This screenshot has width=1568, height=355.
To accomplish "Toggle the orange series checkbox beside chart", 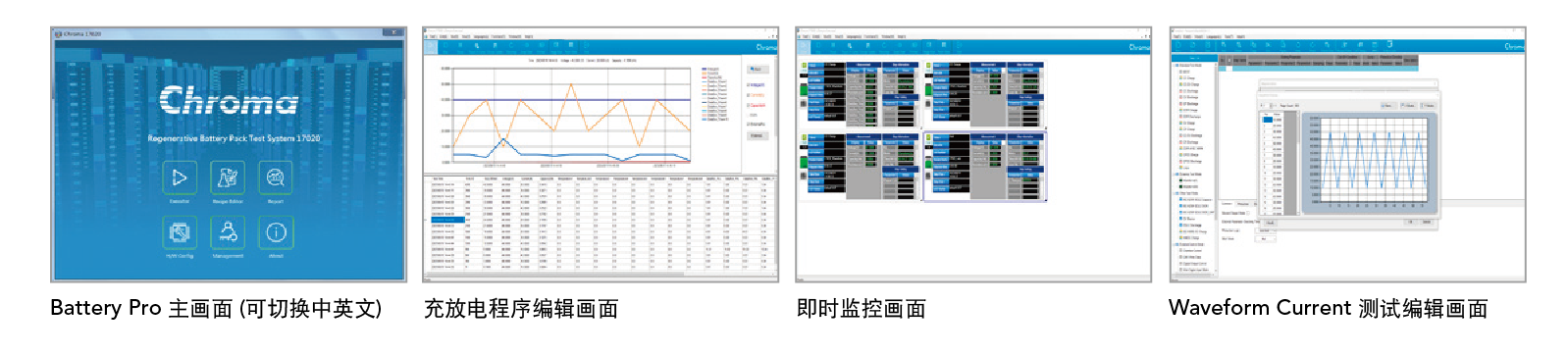I will [x=749, y=95].
